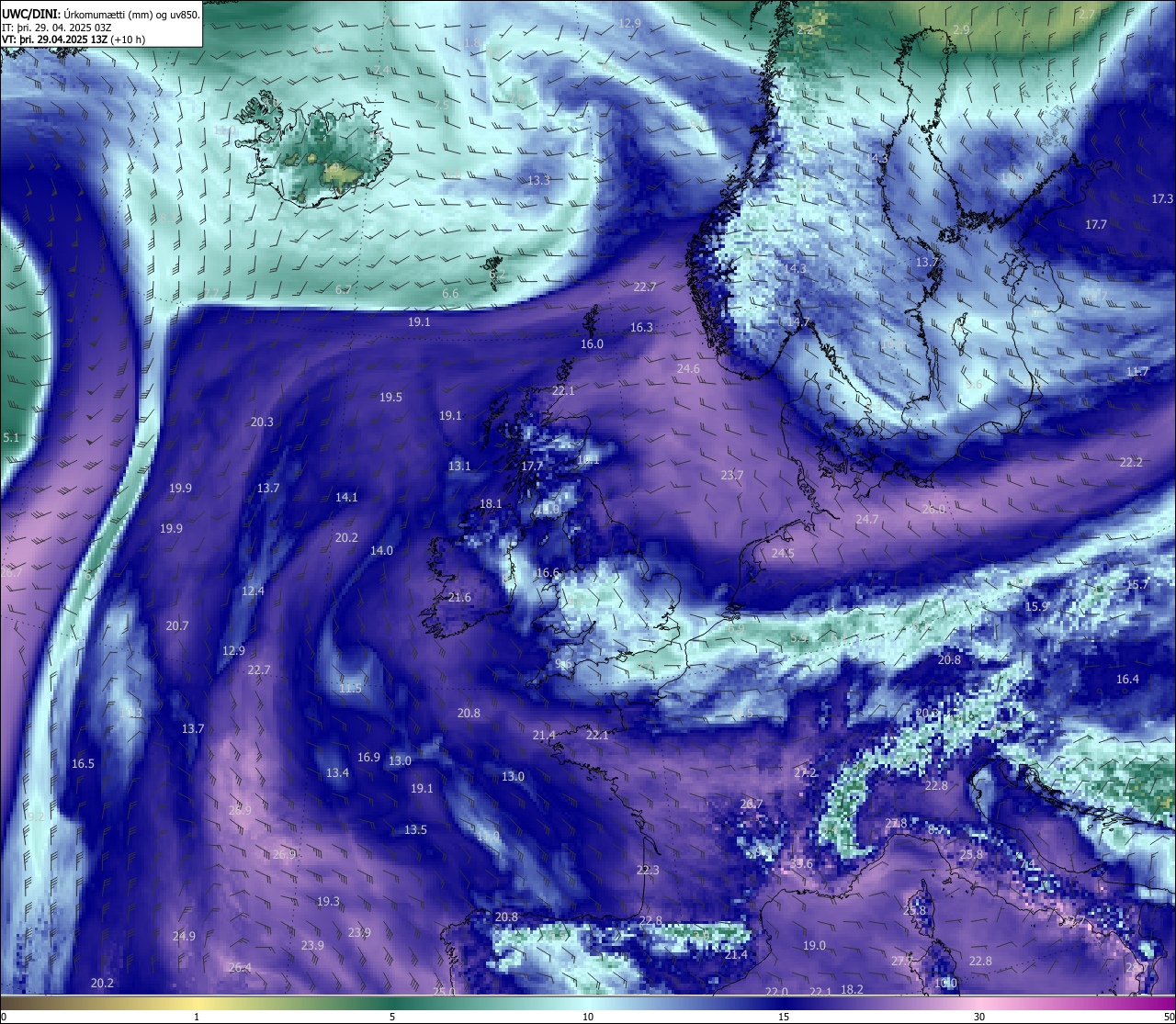Image resolution: width=1176 pixels, height=1024 pixels.
Task: Click the 21.6 value over Ireland
Action: [459, 598]
